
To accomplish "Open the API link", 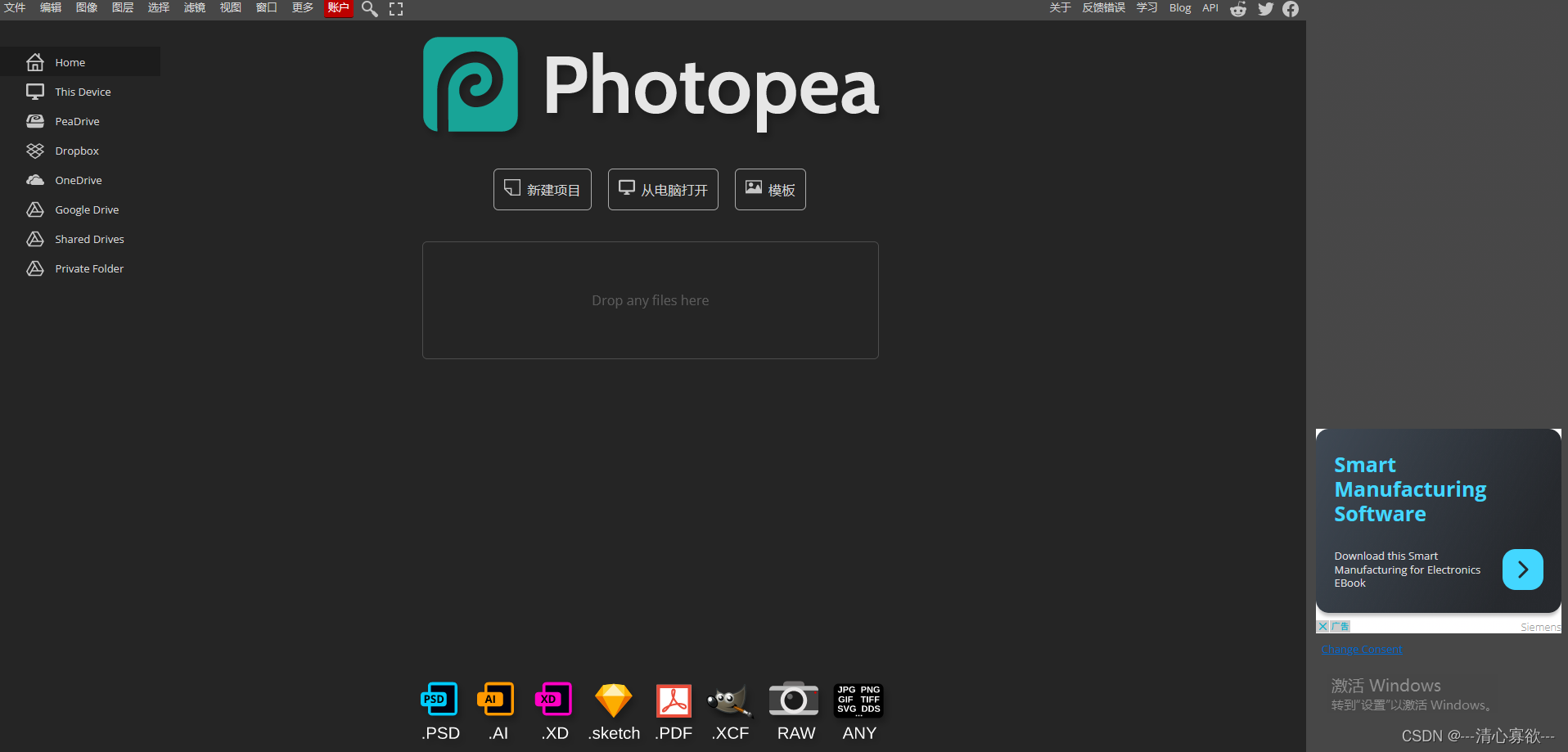I will 1210,8.
